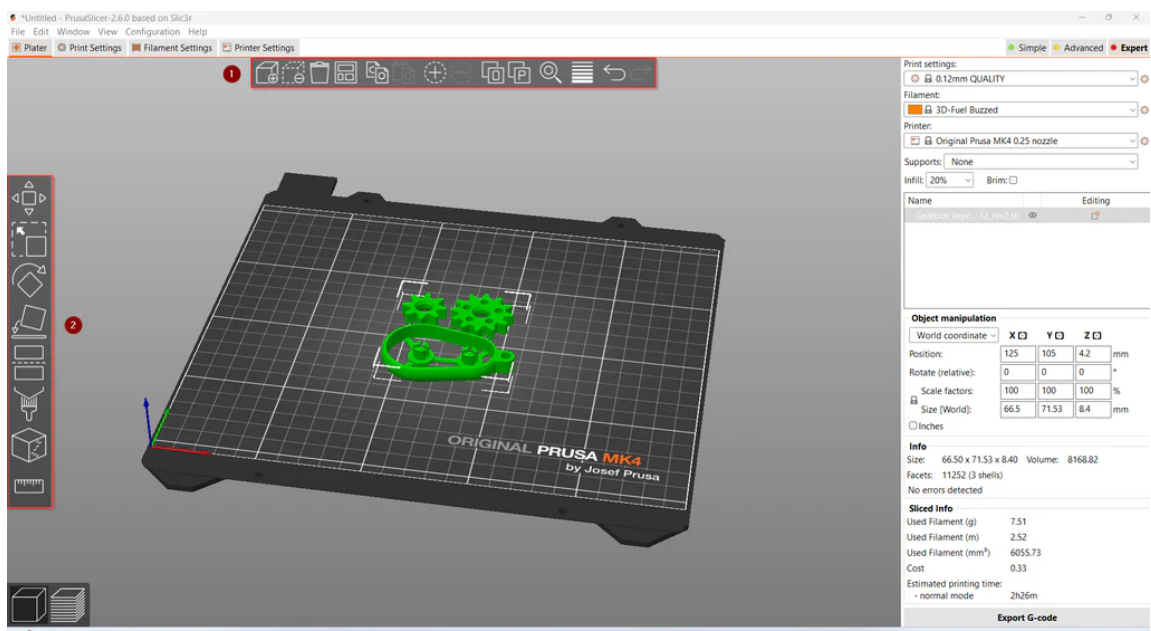Reset X axis icon in Object manipulation
This screenshot has width=1151, height=631.
click(1023, 335)
